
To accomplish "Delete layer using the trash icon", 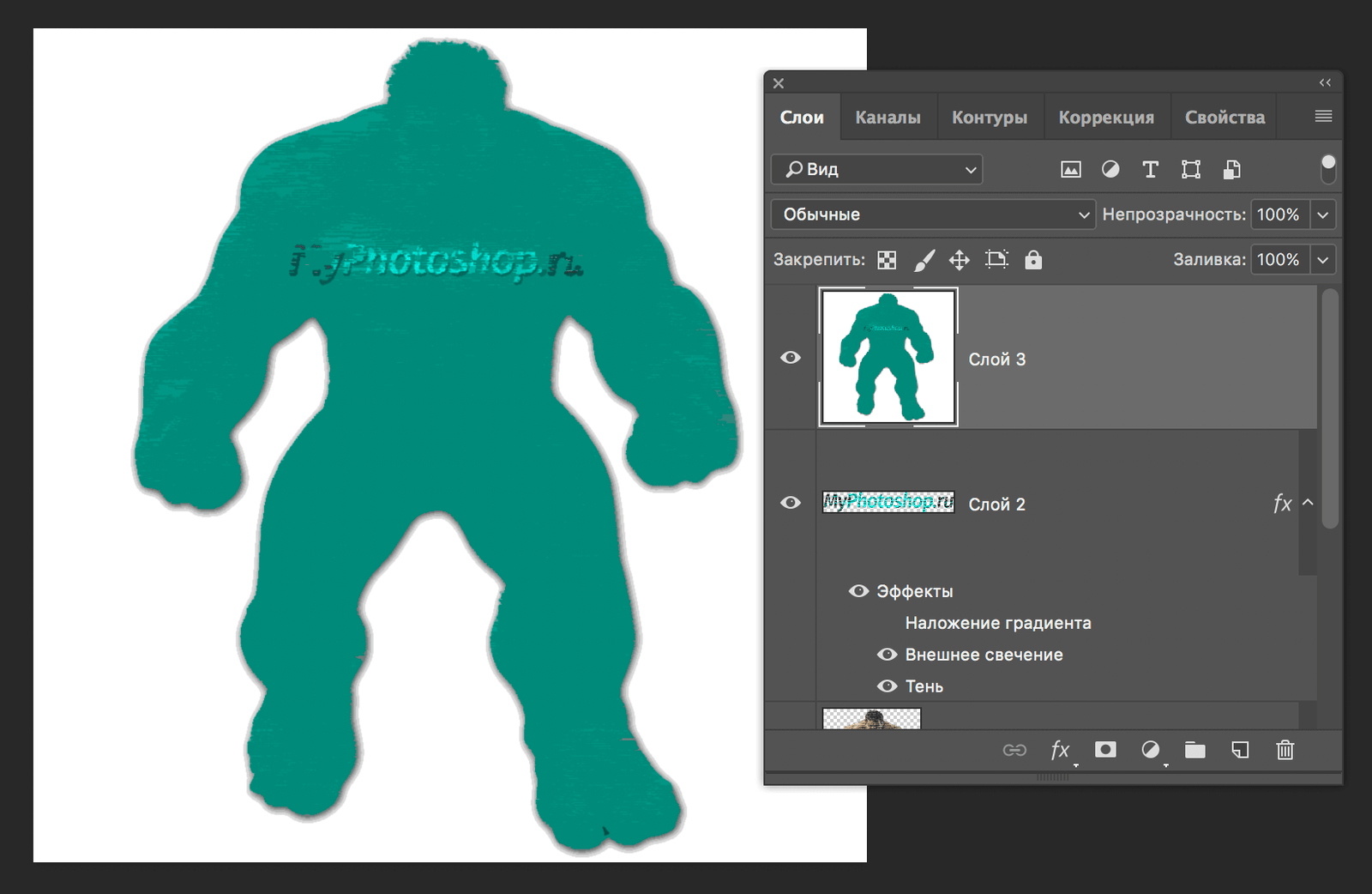I will (1285, 750).
